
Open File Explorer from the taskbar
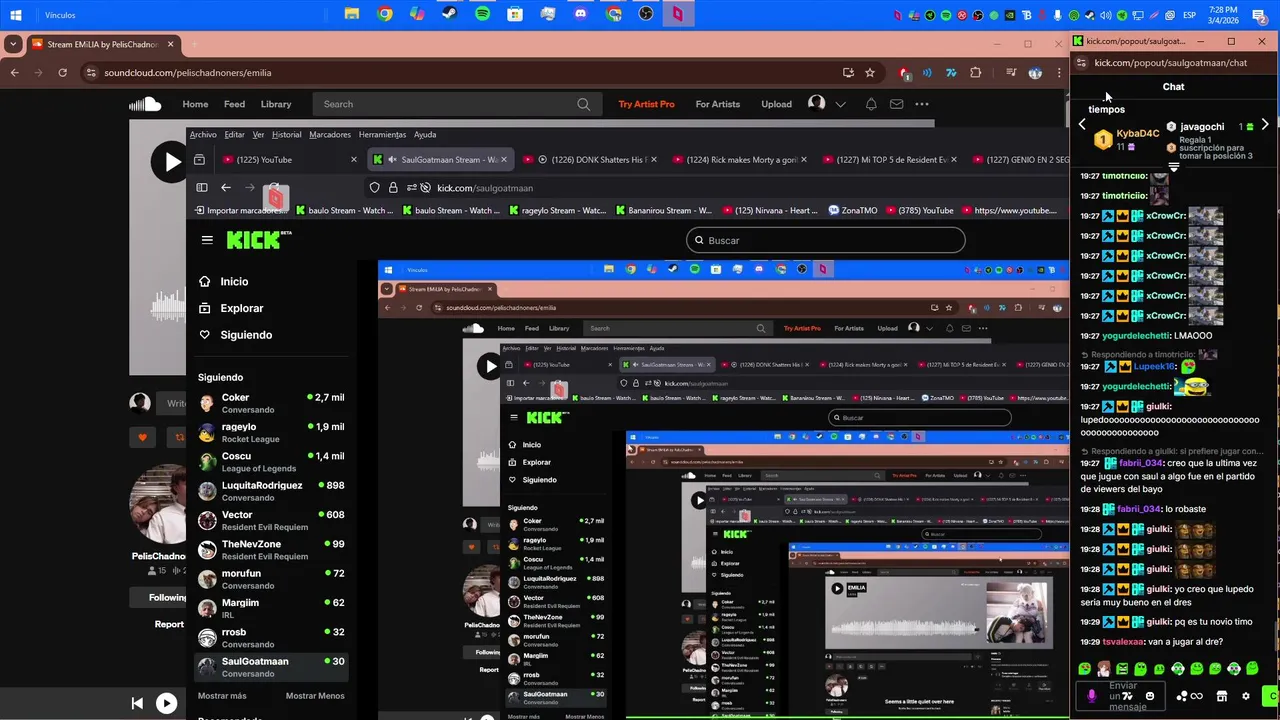(352, 14)
